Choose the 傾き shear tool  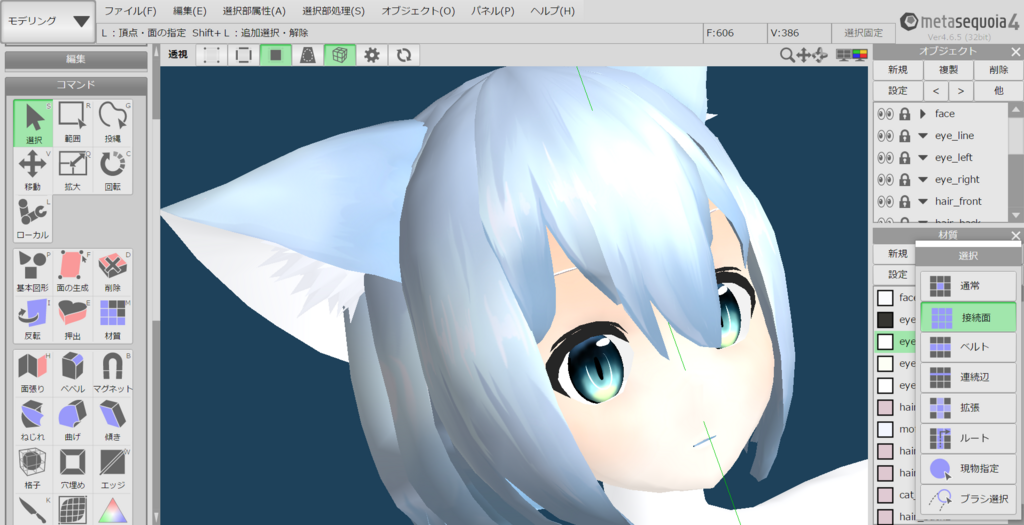(x=112, y=421)
